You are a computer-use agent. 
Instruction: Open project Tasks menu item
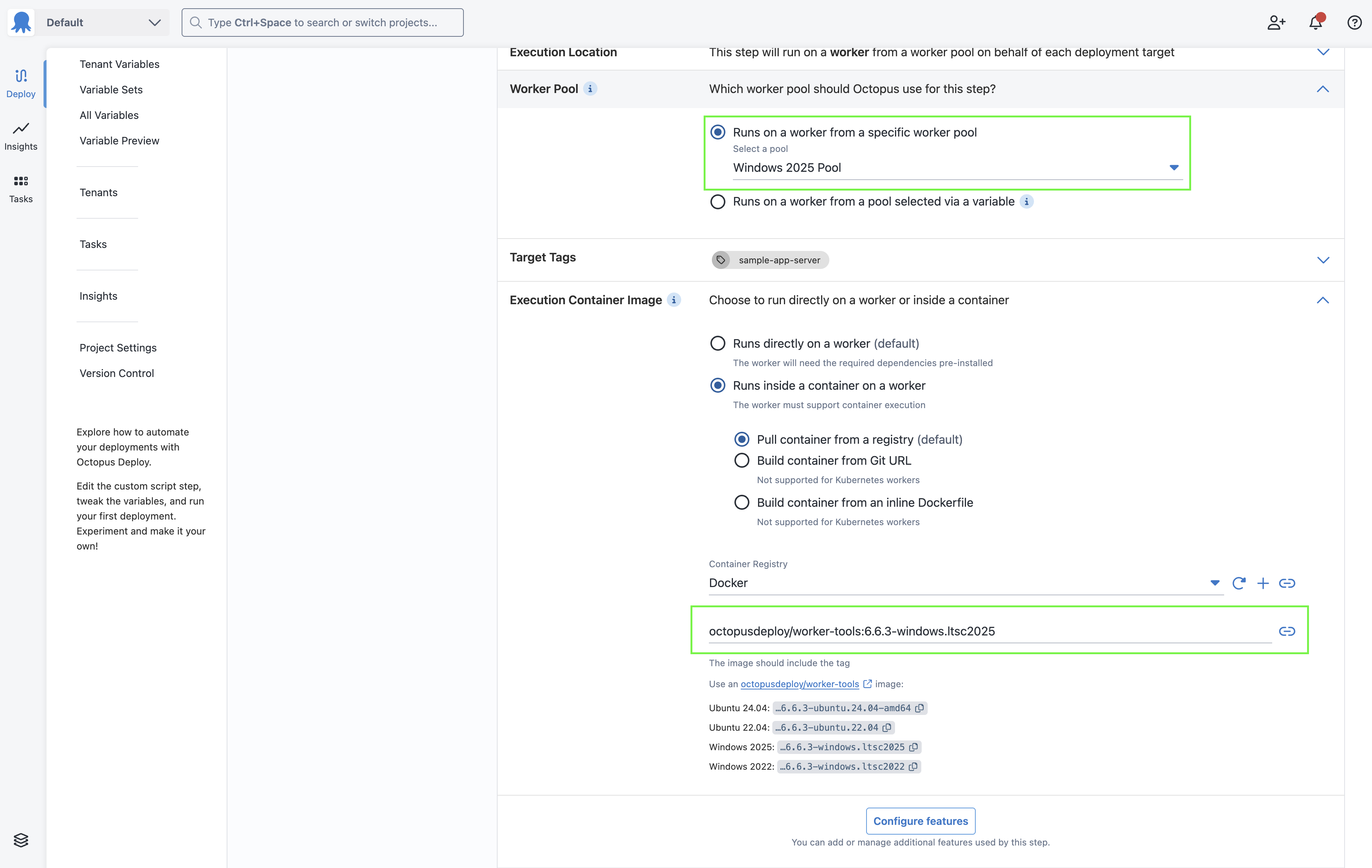coord(93,244)
